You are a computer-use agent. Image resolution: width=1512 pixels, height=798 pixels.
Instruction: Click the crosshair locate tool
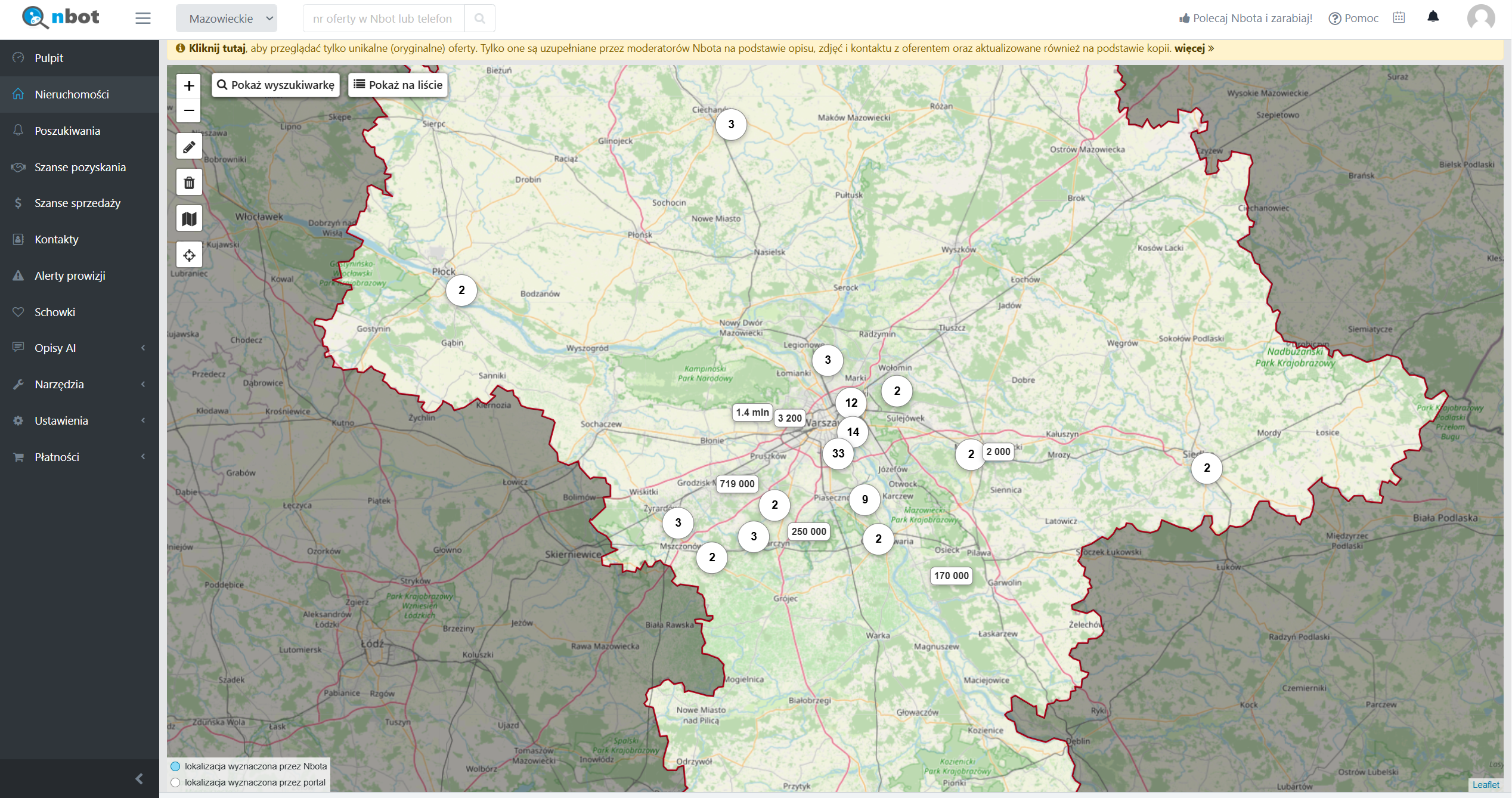click(x=189, y=255)
